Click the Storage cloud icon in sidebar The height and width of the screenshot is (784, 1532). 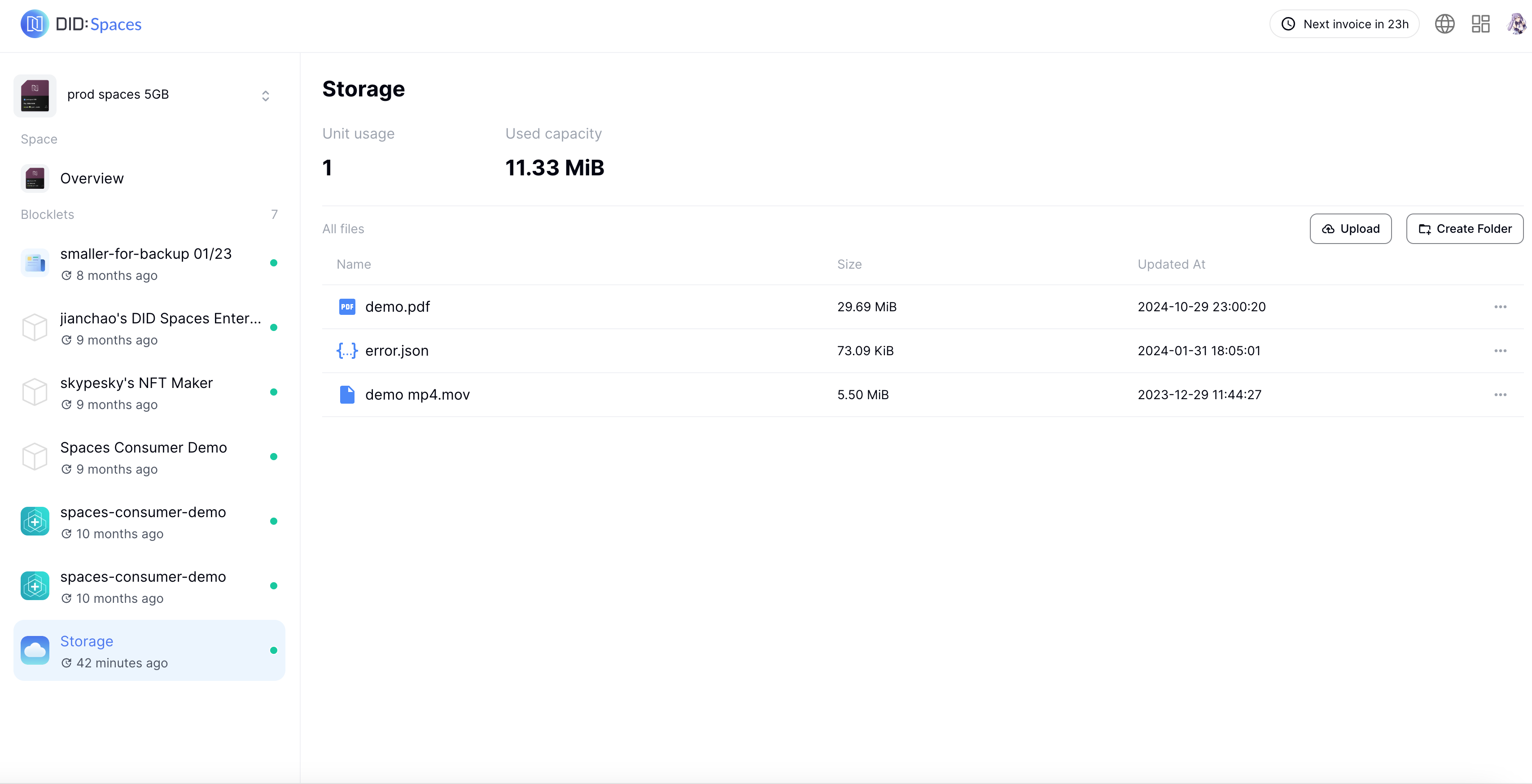tap(35, 651)
